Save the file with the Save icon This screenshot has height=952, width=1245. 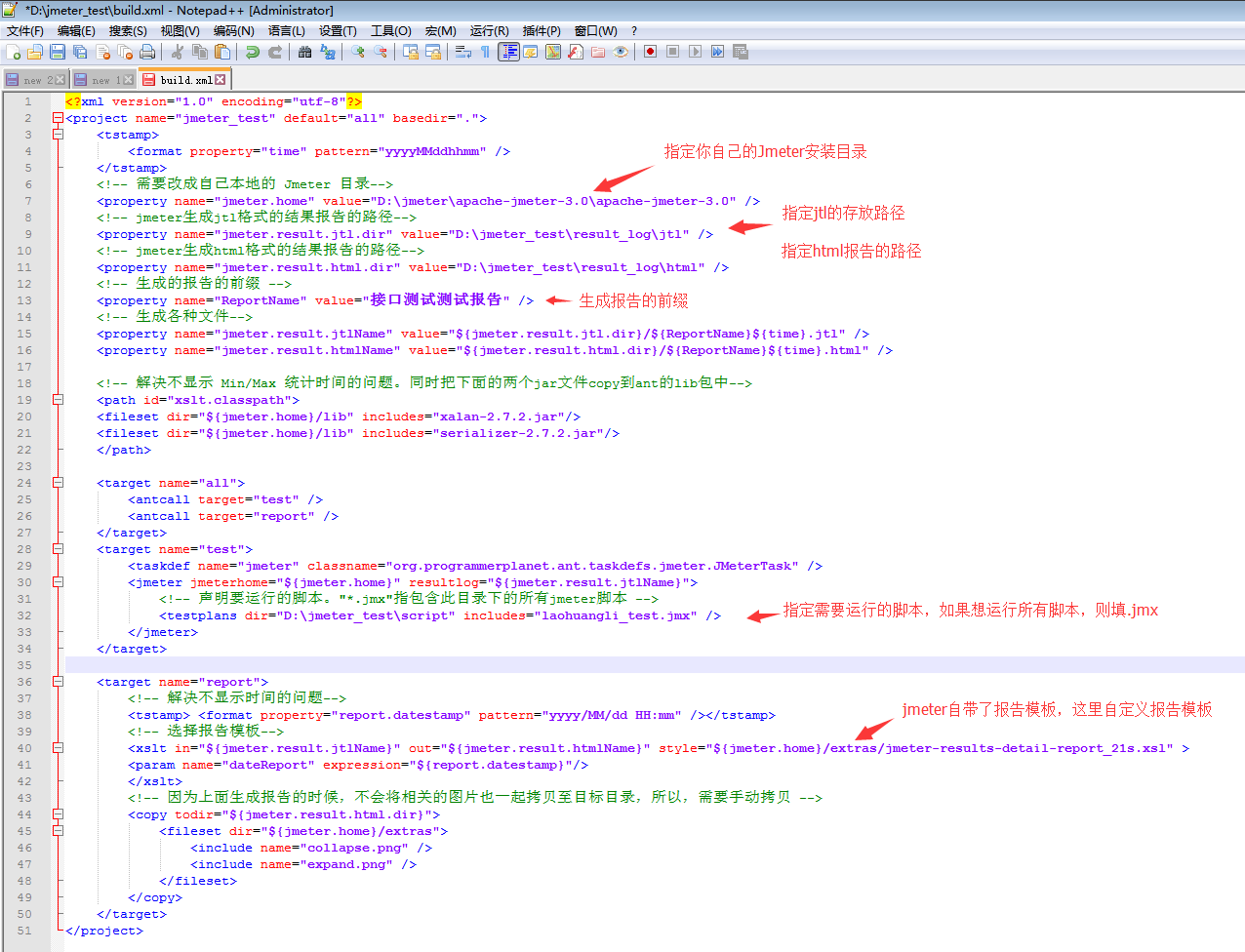(x=58, y=52)
